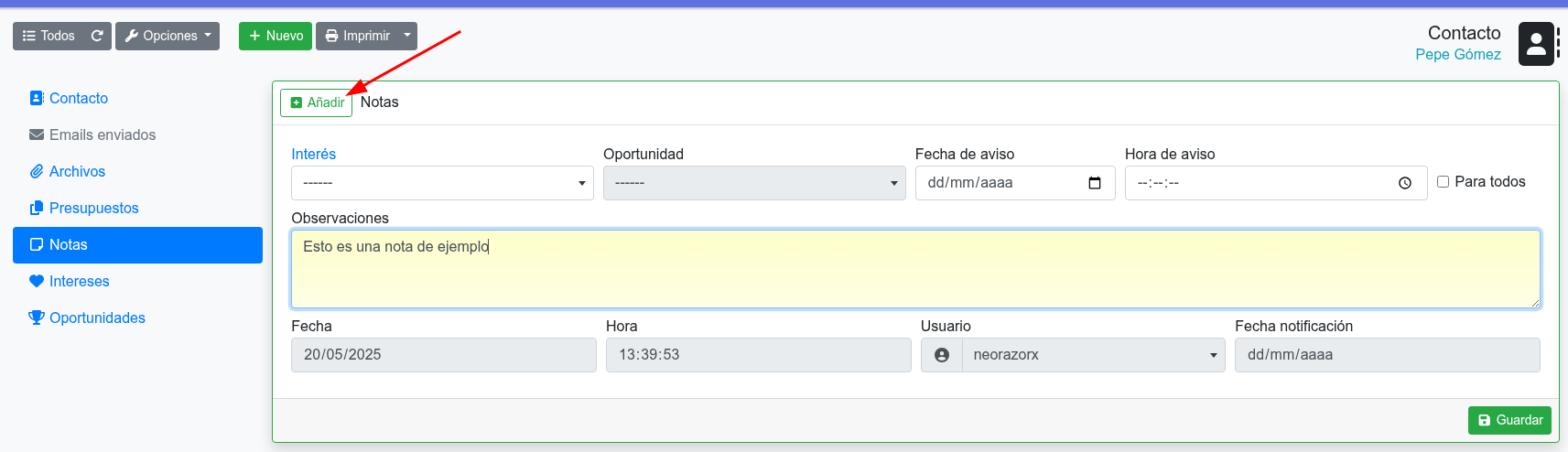Open the Imprimir dropdown arrow
The image size is (1568, 452).
coord(407,36)
